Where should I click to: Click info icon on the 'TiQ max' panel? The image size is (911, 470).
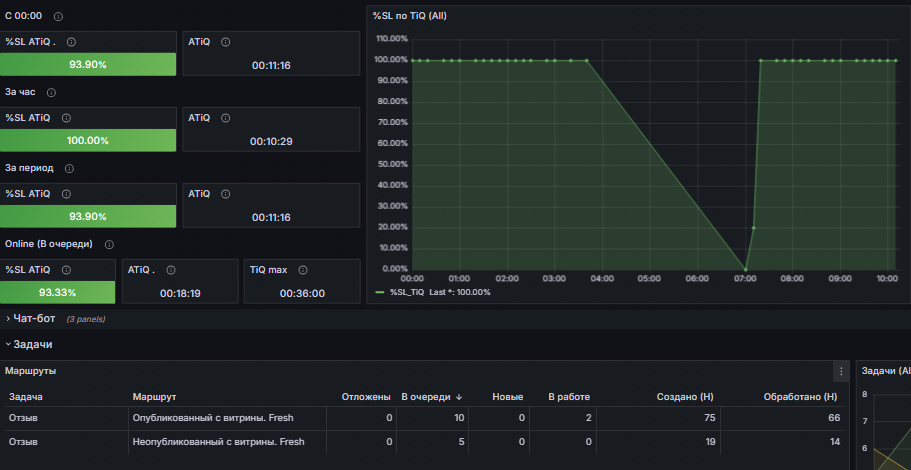click(x=300, y=269)
